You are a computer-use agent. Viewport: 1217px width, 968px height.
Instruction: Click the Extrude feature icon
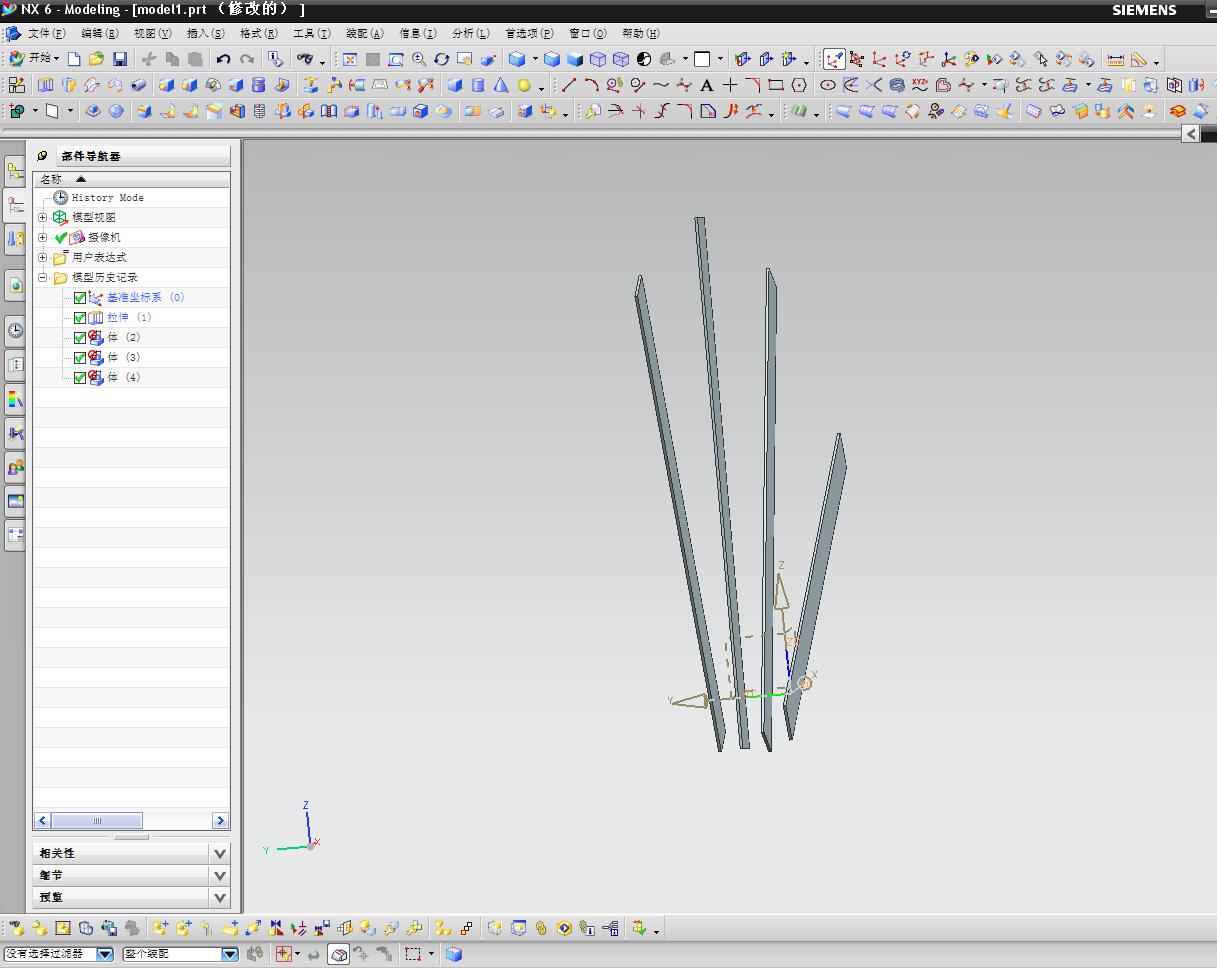(46, 85)
